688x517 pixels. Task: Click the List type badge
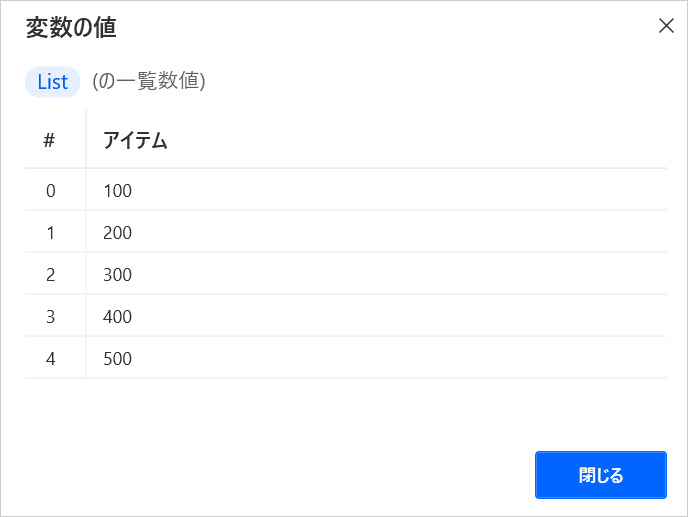click(52, 82)
